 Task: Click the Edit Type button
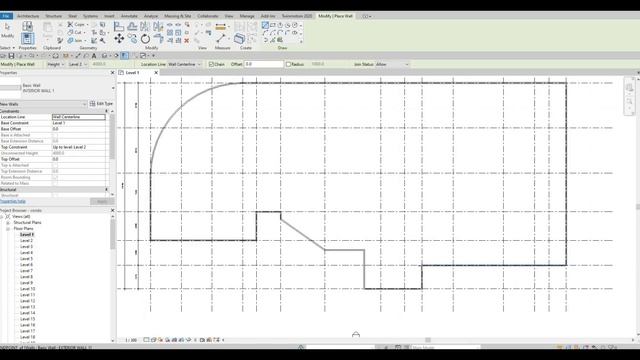[101, 104]
